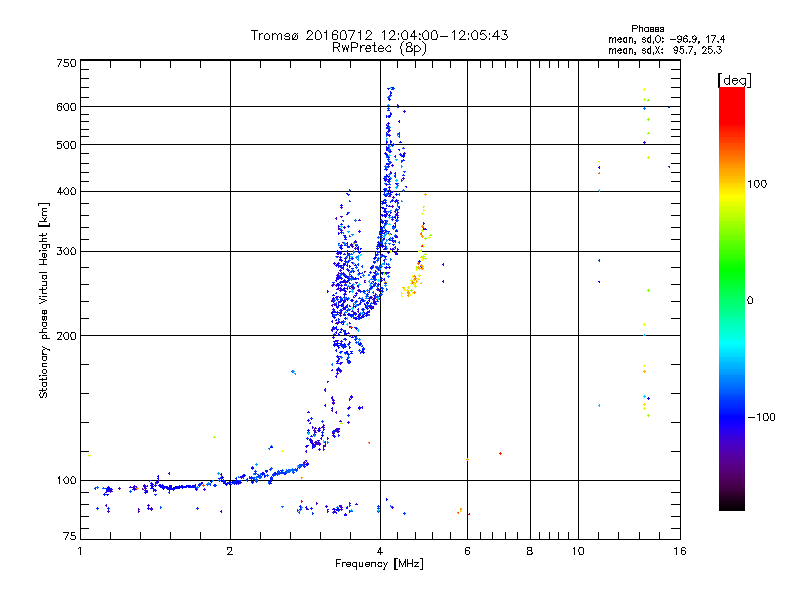Click the 'mean, sd,X: 95.7, 25.3' line
This screenshot has width=800, height=600.
click(x=665, y=50)
